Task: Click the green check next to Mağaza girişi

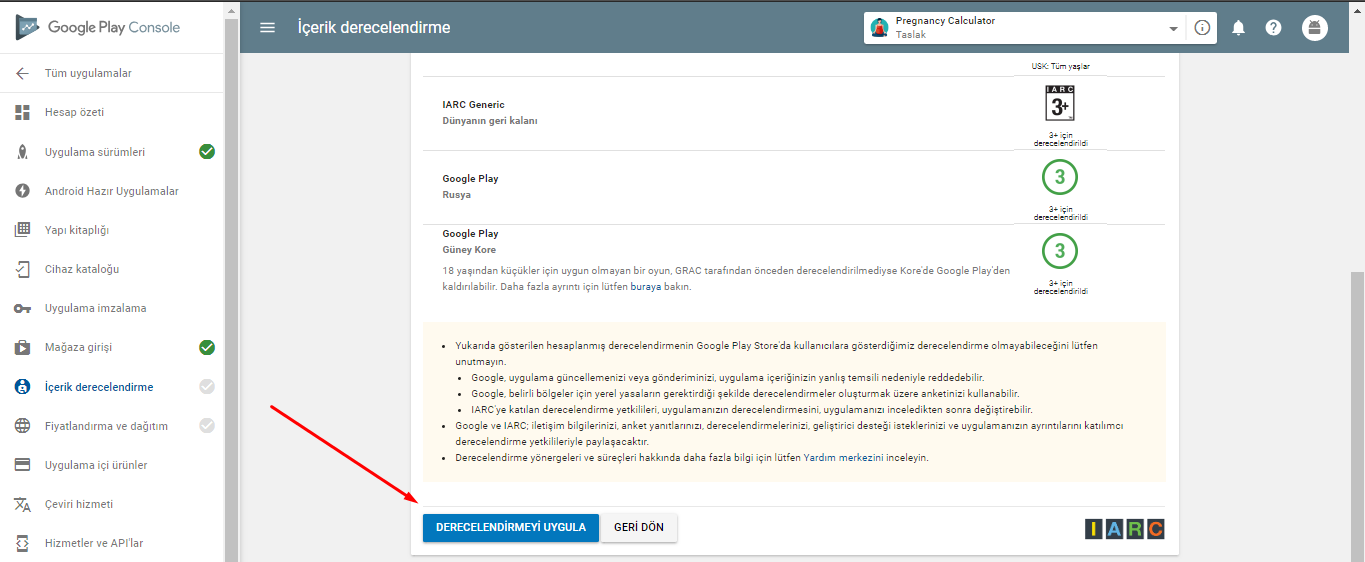Action: click(207, 347)
